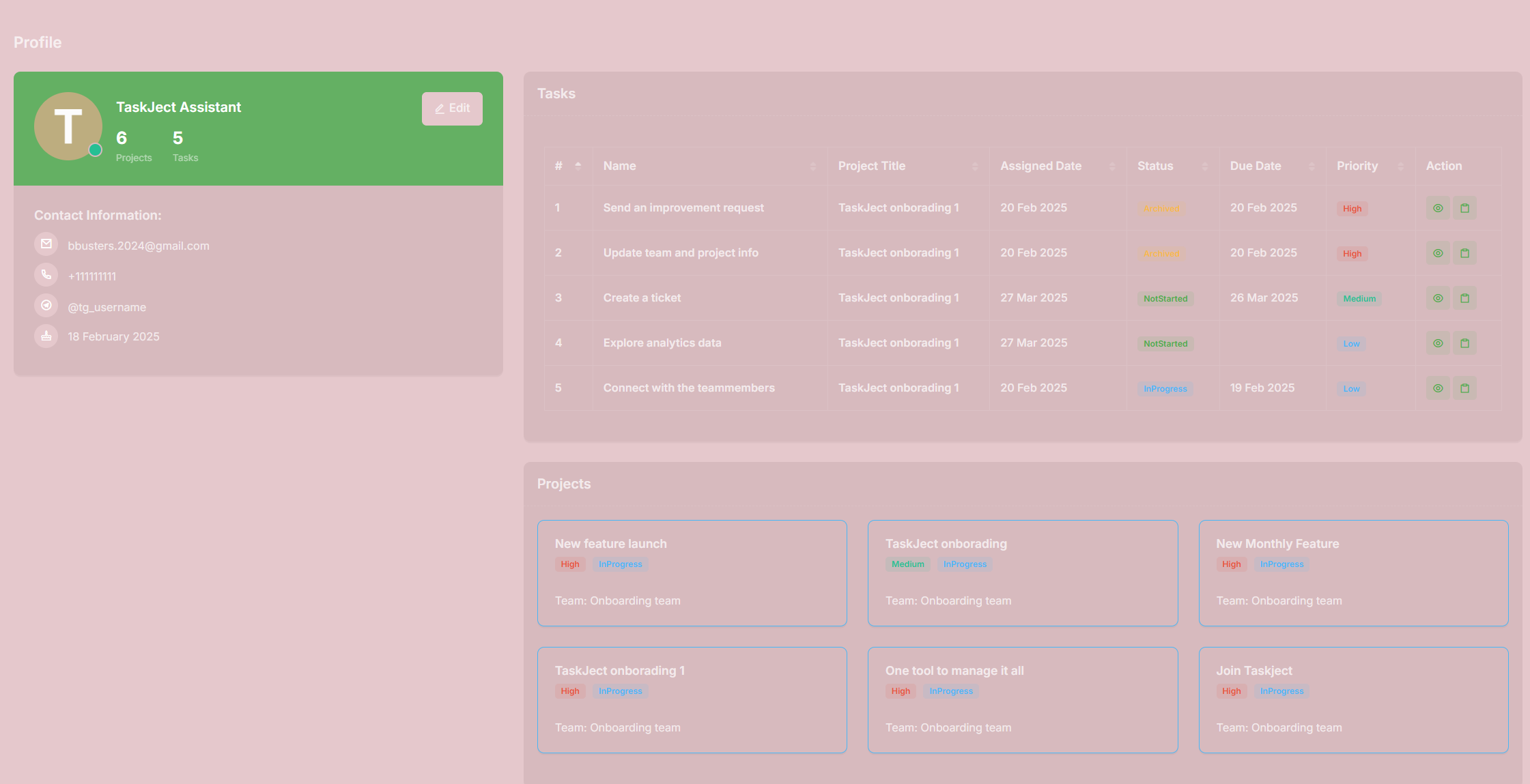Open the 'TaskJect onborading 1' project card
Image resolution: width=1530 pixels, height=784 pixels.
pyautogui.click(x=692, y=700)
